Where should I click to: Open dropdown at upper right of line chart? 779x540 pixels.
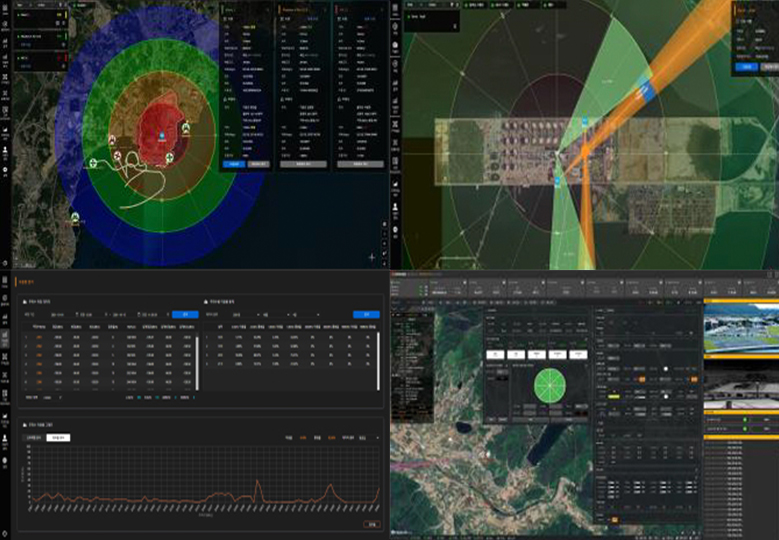tap(369, 438)
